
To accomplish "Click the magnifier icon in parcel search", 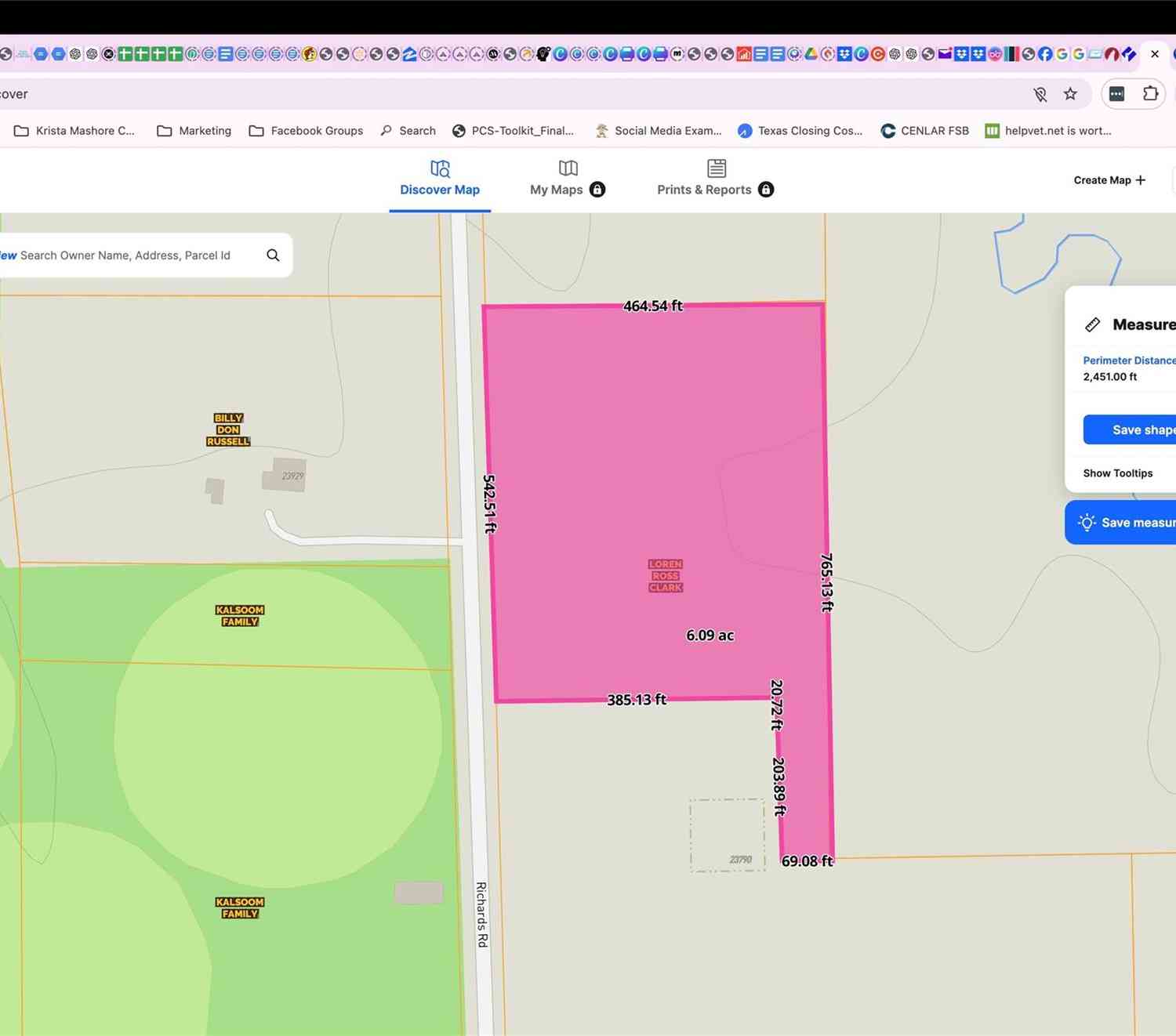I will point(273,255).
